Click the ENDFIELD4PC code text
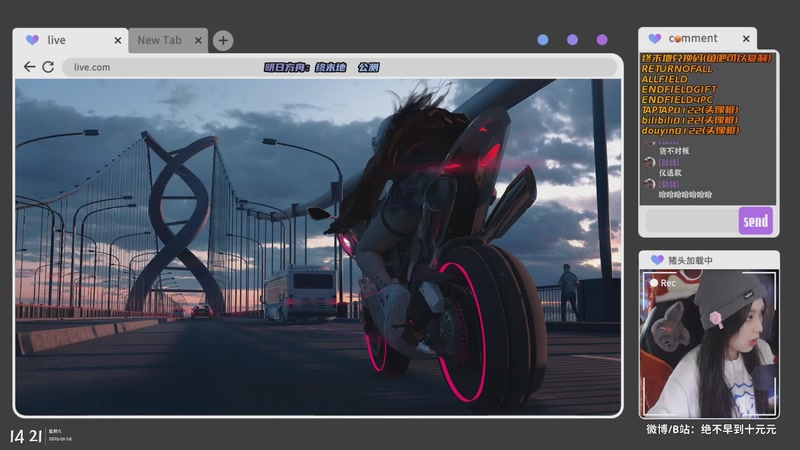This screenshot has height=450, width=800. 677,99
